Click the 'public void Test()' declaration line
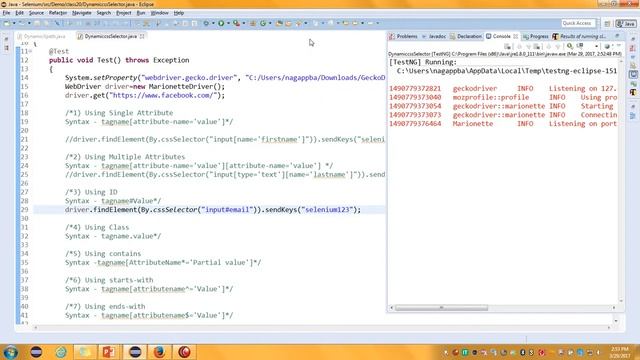The height and width of the screenshot is (360, 640). (119, 60)
